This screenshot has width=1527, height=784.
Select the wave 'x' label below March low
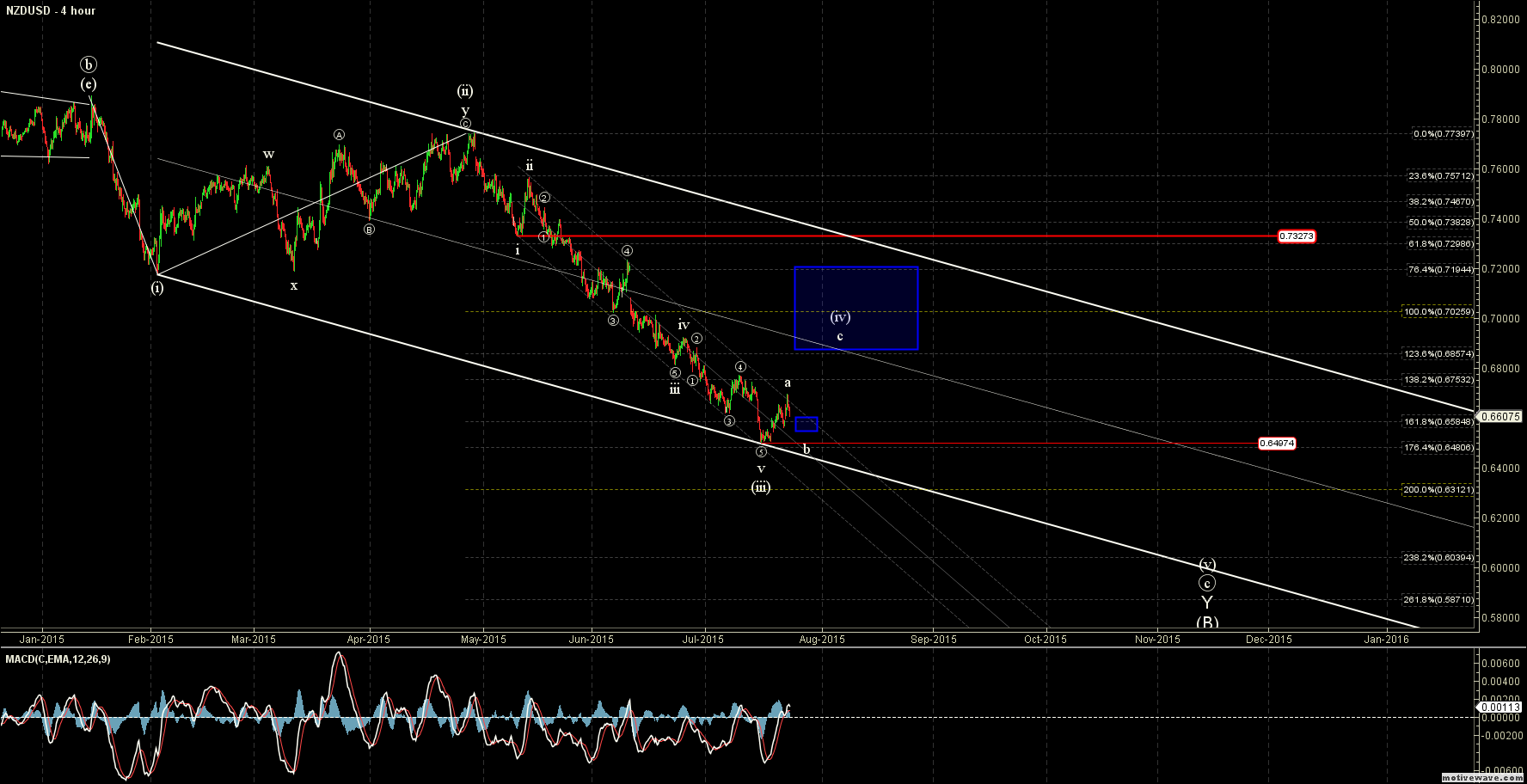pos(294,285)
